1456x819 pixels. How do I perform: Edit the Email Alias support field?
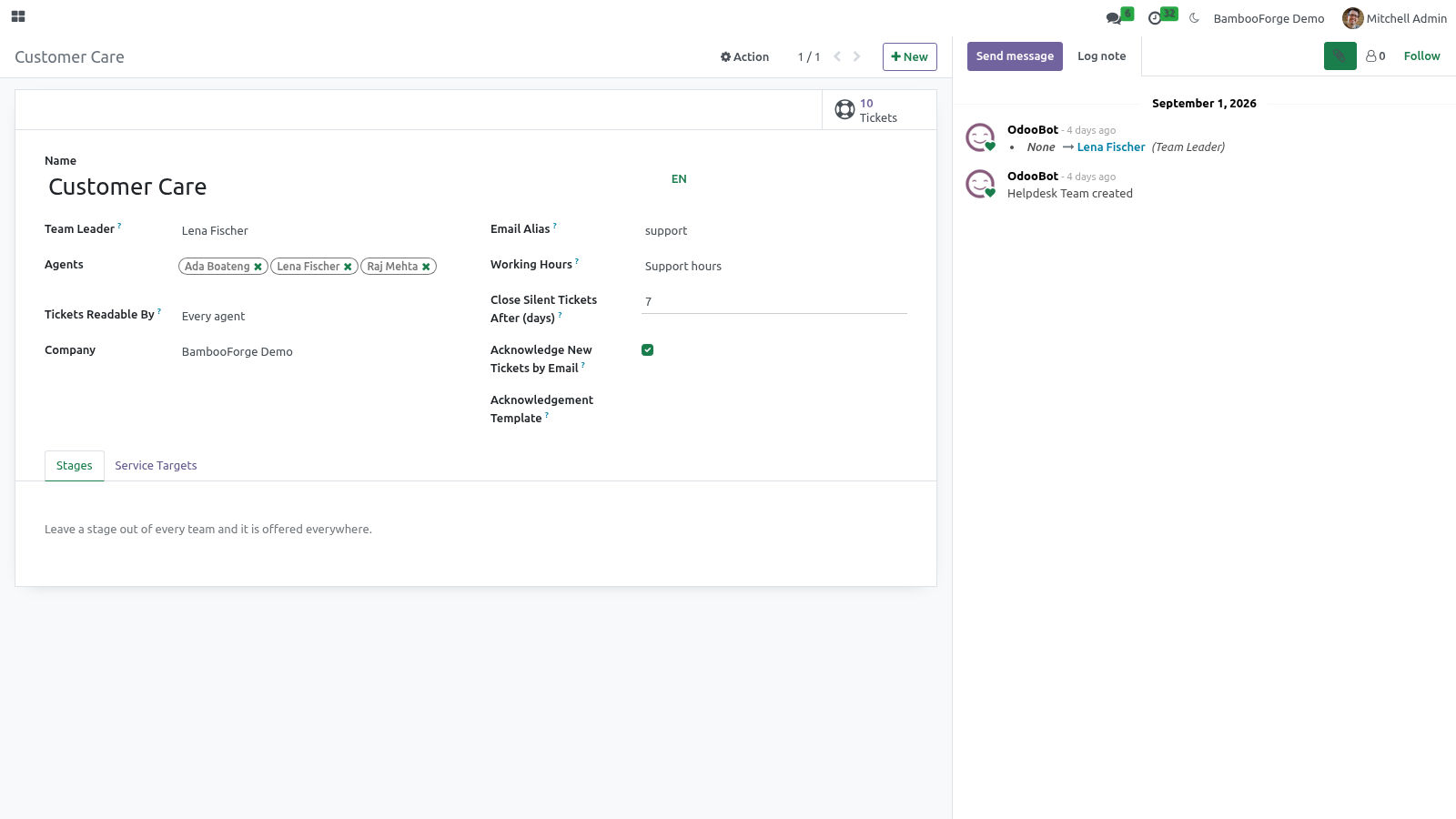[x=774, y=230]
